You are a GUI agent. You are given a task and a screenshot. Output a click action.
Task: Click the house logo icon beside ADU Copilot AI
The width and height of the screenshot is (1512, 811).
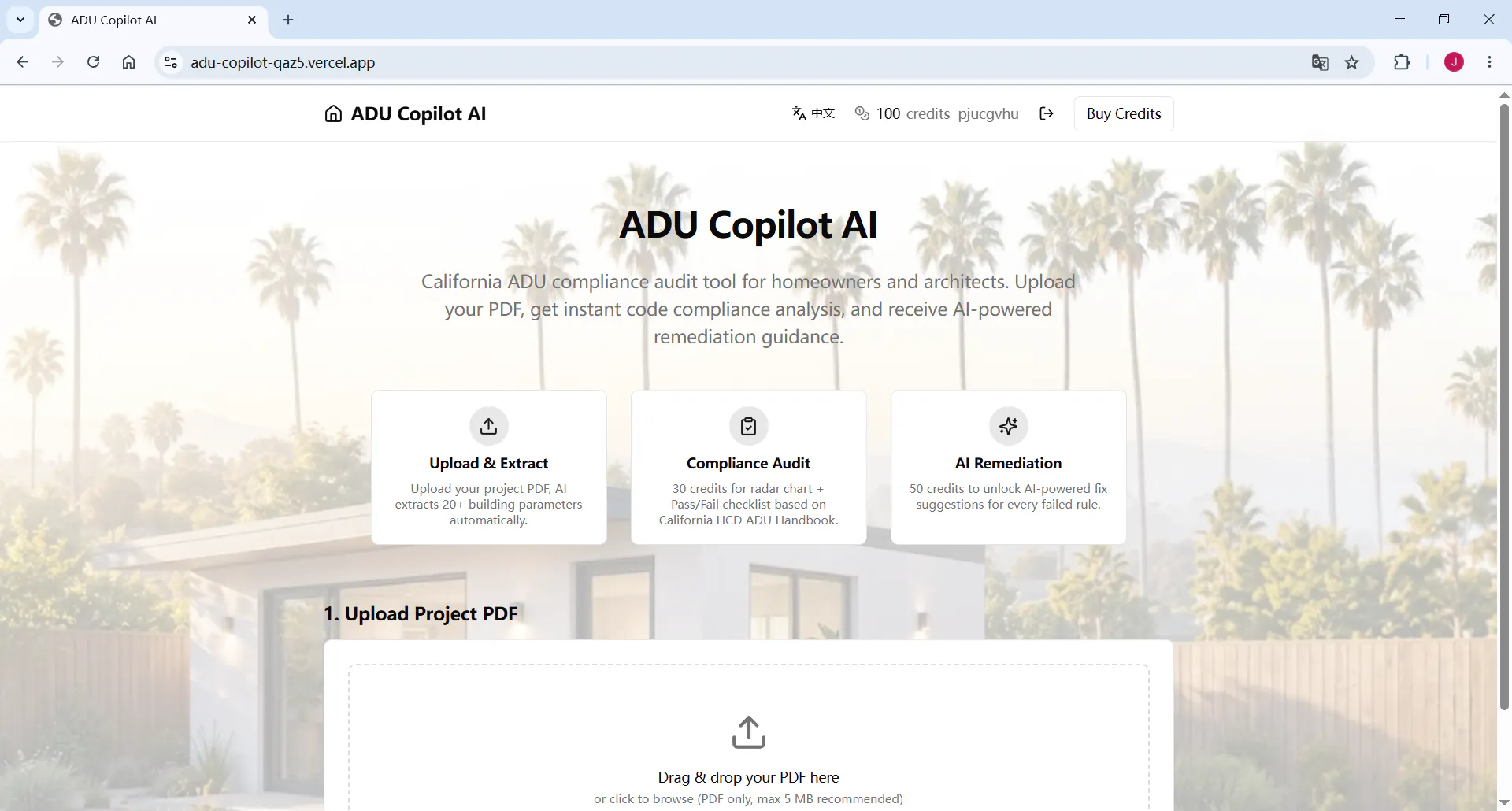click(x=333, y=113)
